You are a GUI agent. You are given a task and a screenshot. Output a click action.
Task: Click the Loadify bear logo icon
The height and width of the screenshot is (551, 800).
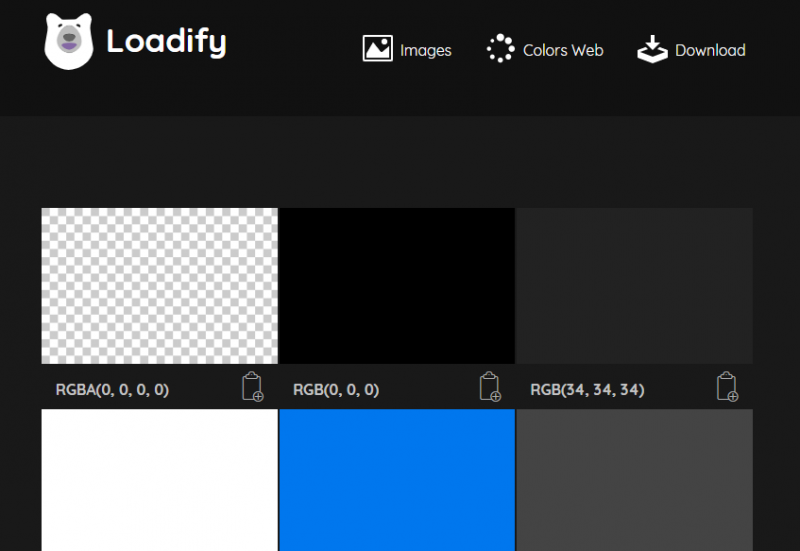[x=68, y=42]
